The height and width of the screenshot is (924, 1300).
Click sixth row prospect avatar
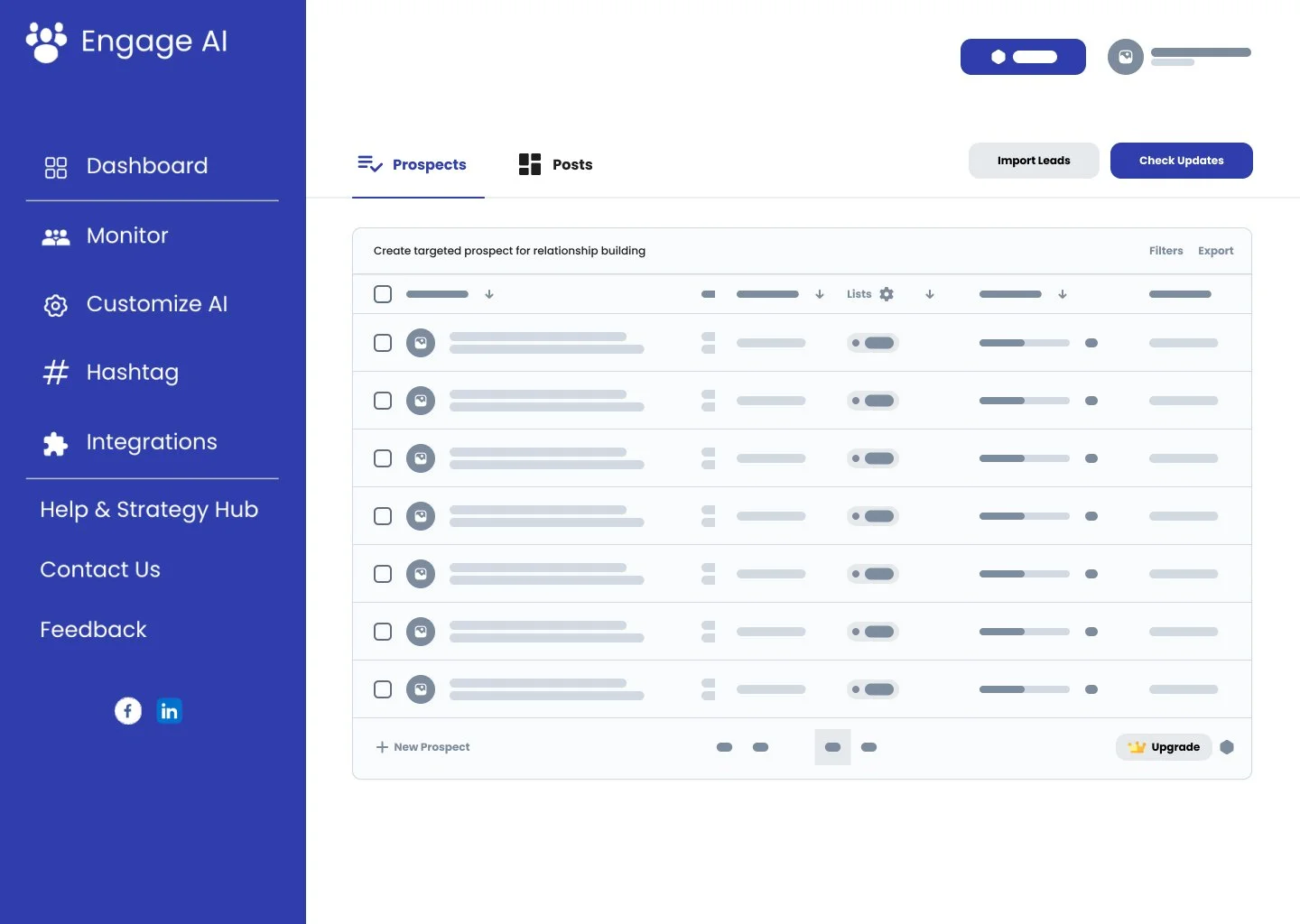(x=421, y=632)
